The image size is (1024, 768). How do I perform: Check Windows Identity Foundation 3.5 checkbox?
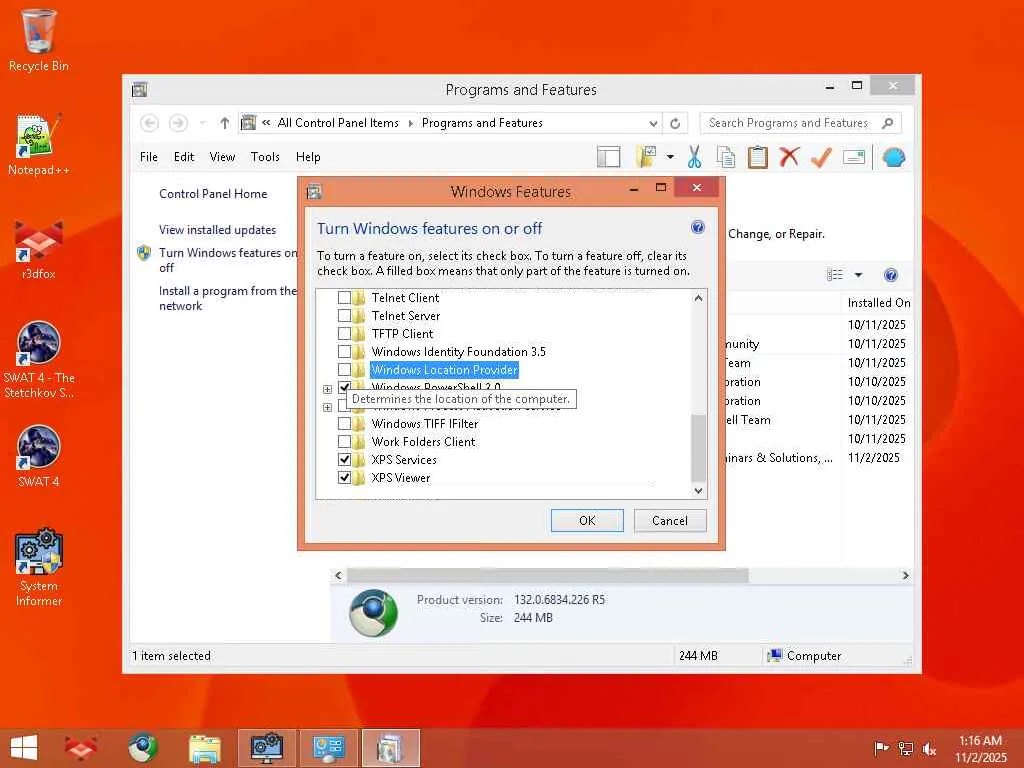point(344,351)
